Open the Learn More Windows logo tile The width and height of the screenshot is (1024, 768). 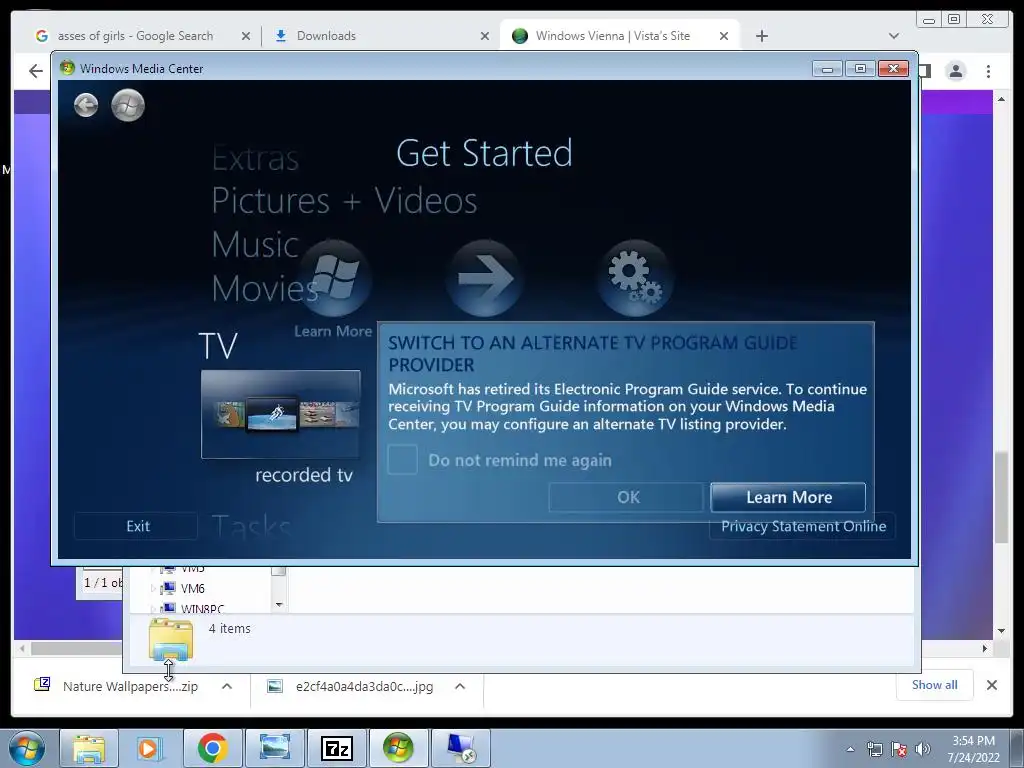coord(334,280)
